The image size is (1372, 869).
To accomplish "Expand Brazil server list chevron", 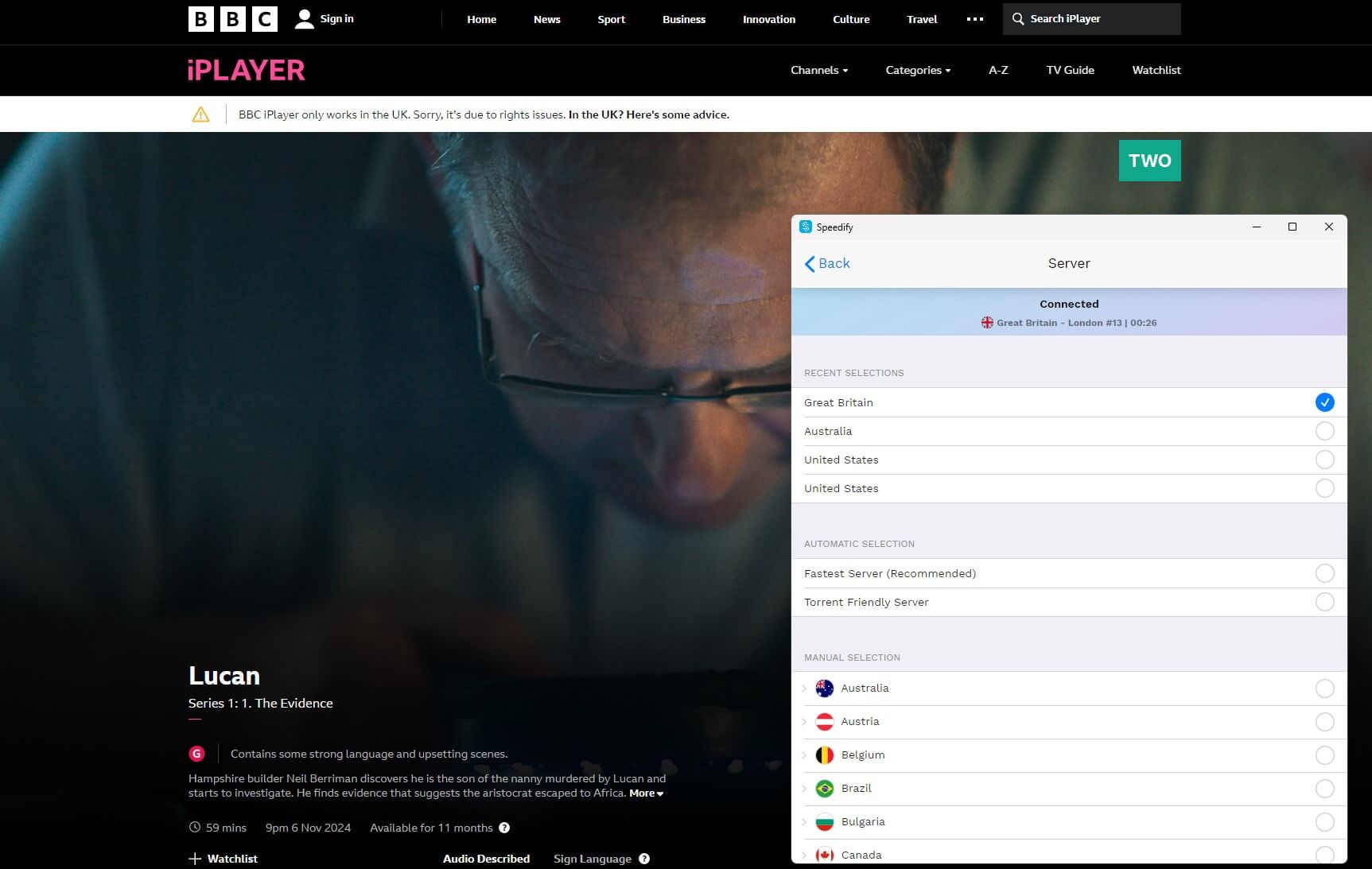I will (804, 789).
